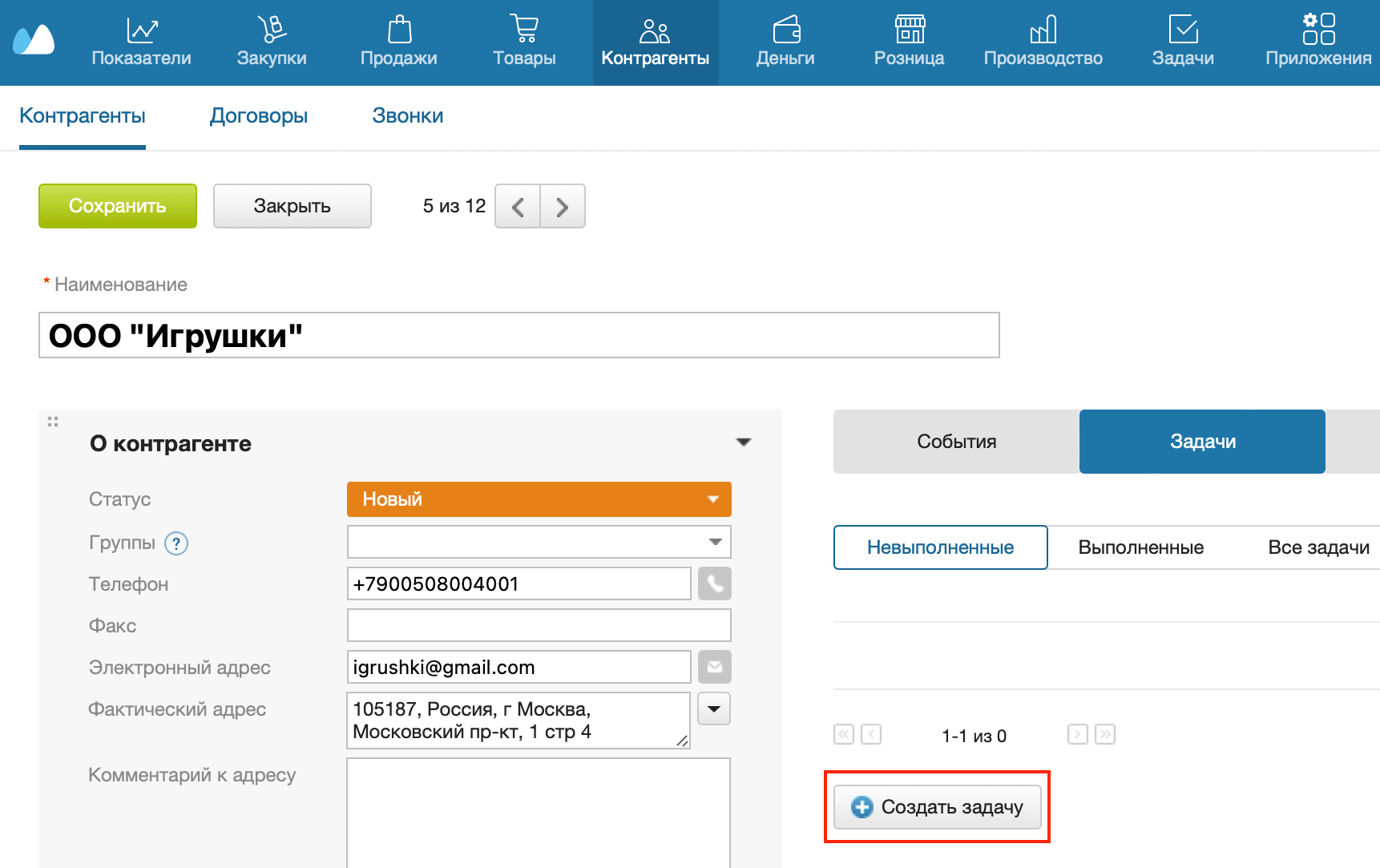This screenshot has width=1380, height=868.
Task: Click the envelope icon beside email field
Action: 714,668
